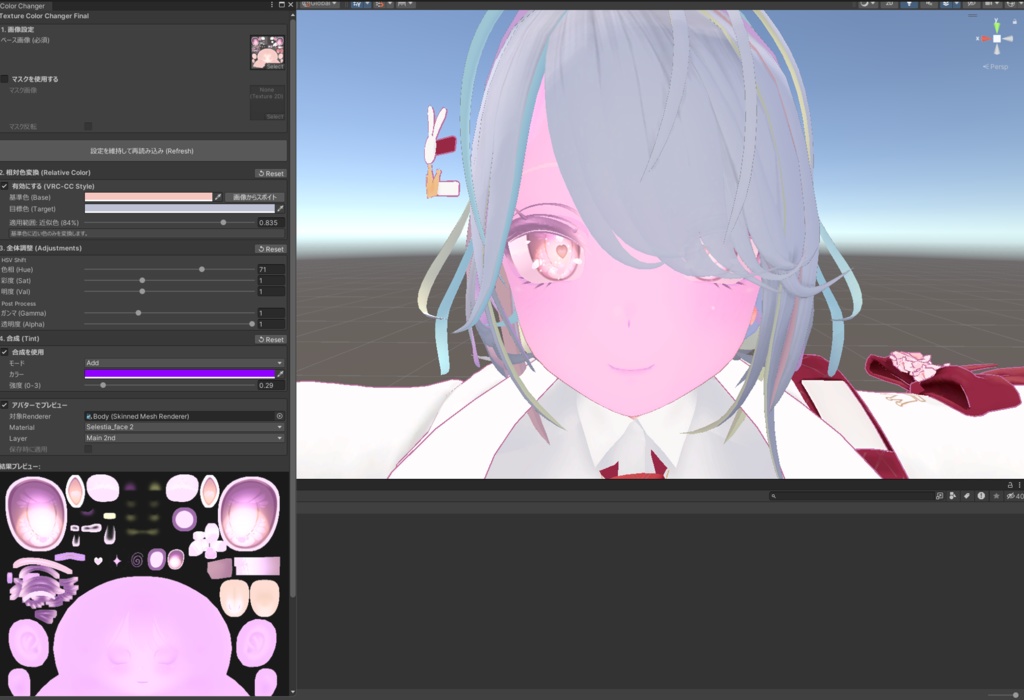Open the モード dropdown currently set to Add
The width and height of the screenshot is (1024, 700).
(183, 363)
